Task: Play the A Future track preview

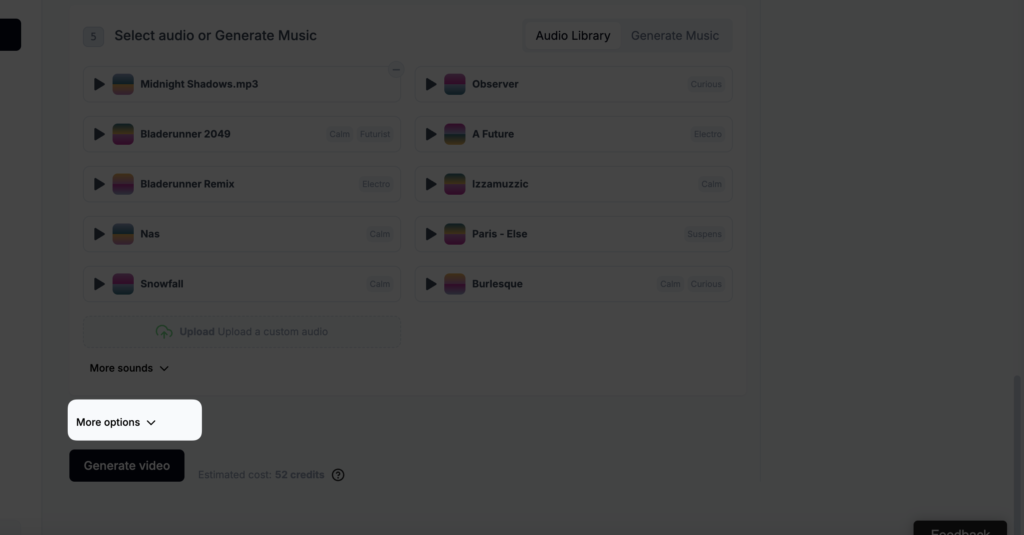Action: 431,134
